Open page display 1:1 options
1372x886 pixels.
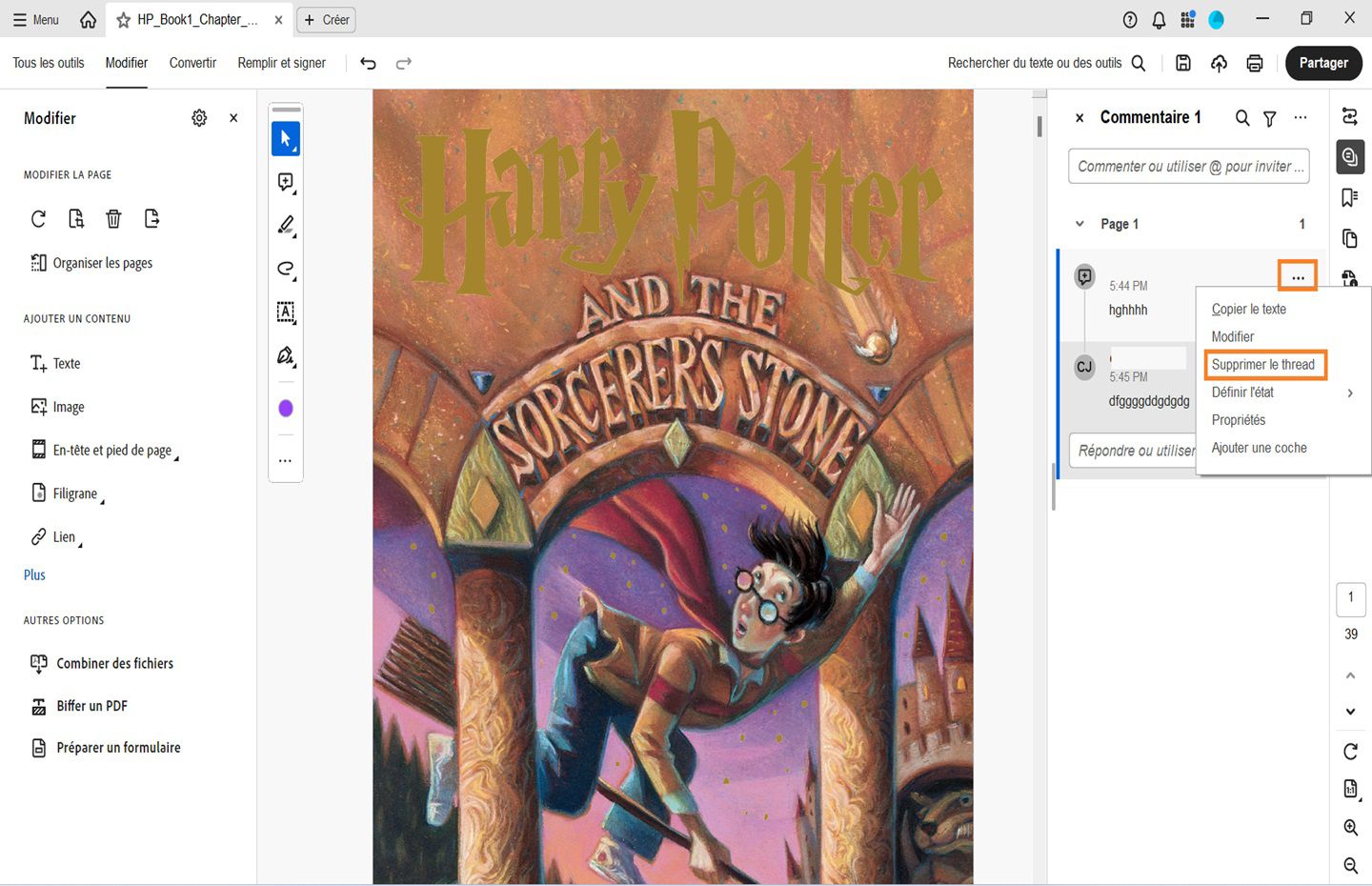coord(1350,789)
